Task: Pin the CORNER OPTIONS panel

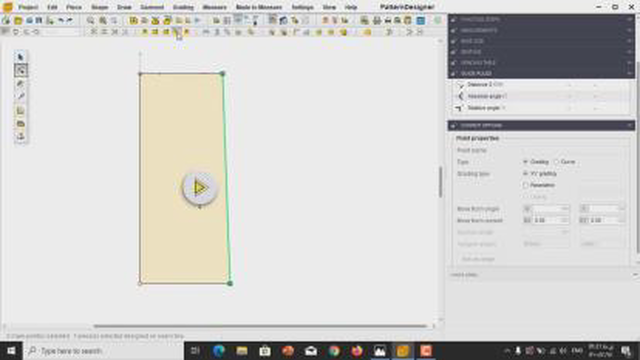Action: coord(453,125)
